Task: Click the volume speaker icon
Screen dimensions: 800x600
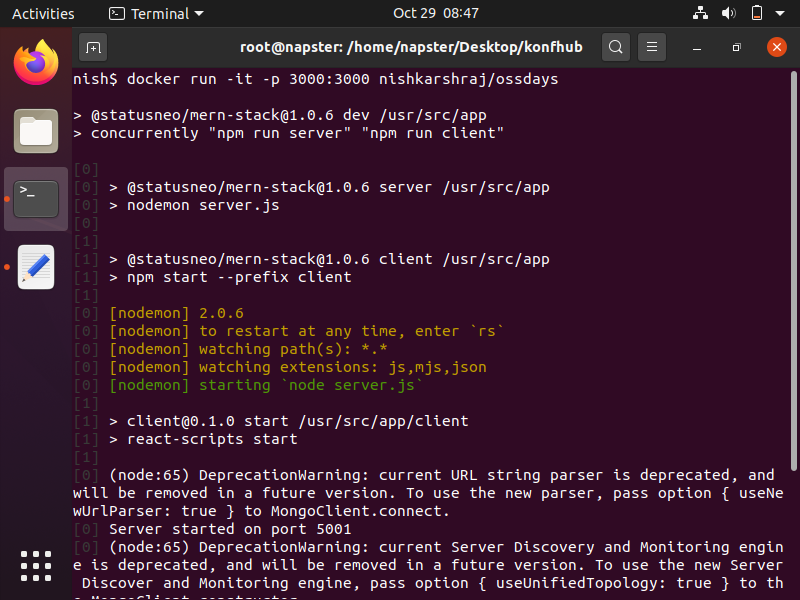Action: click(729, 13)
